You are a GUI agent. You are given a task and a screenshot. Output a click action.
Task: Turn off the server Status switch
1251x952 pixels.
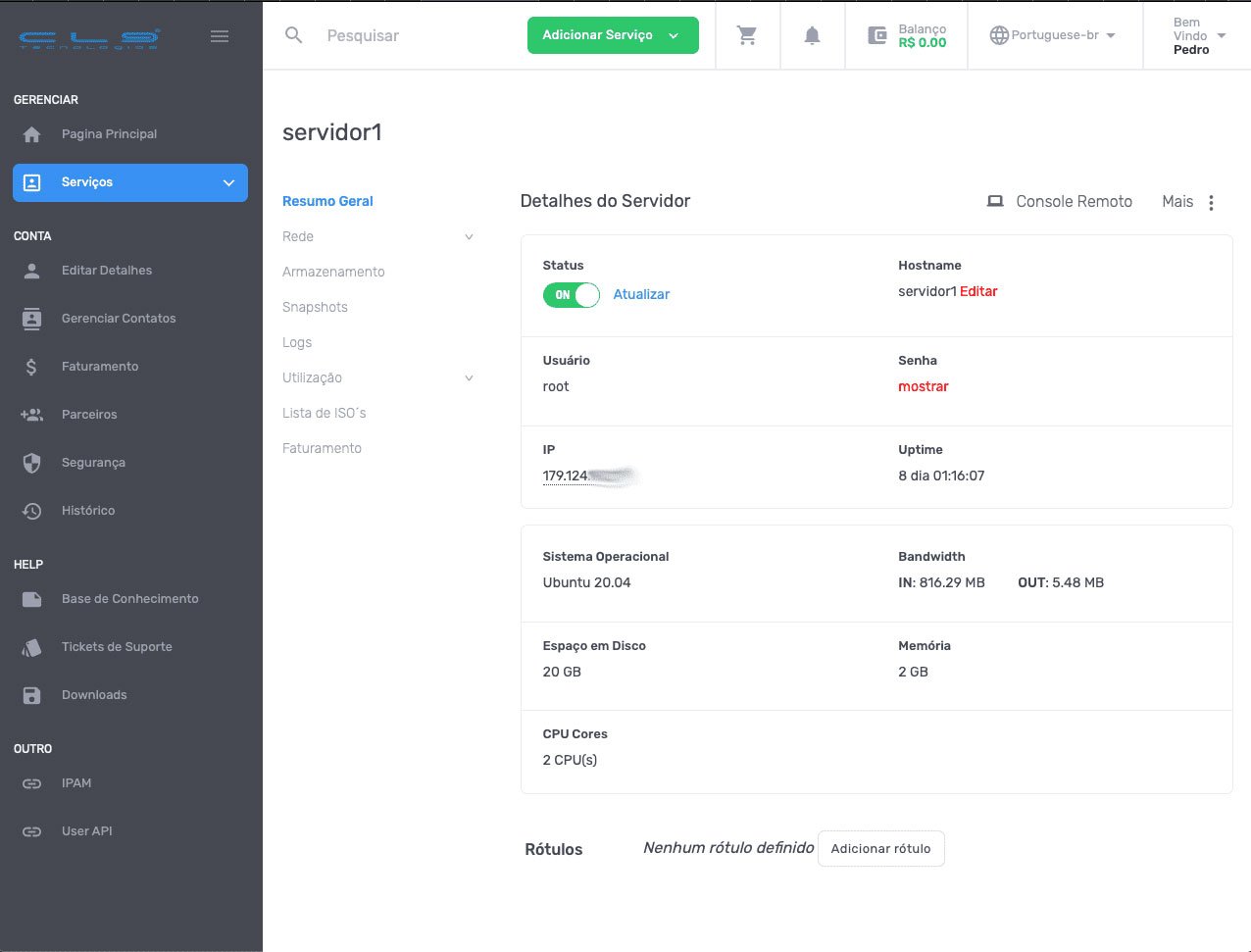coord(571,295)
